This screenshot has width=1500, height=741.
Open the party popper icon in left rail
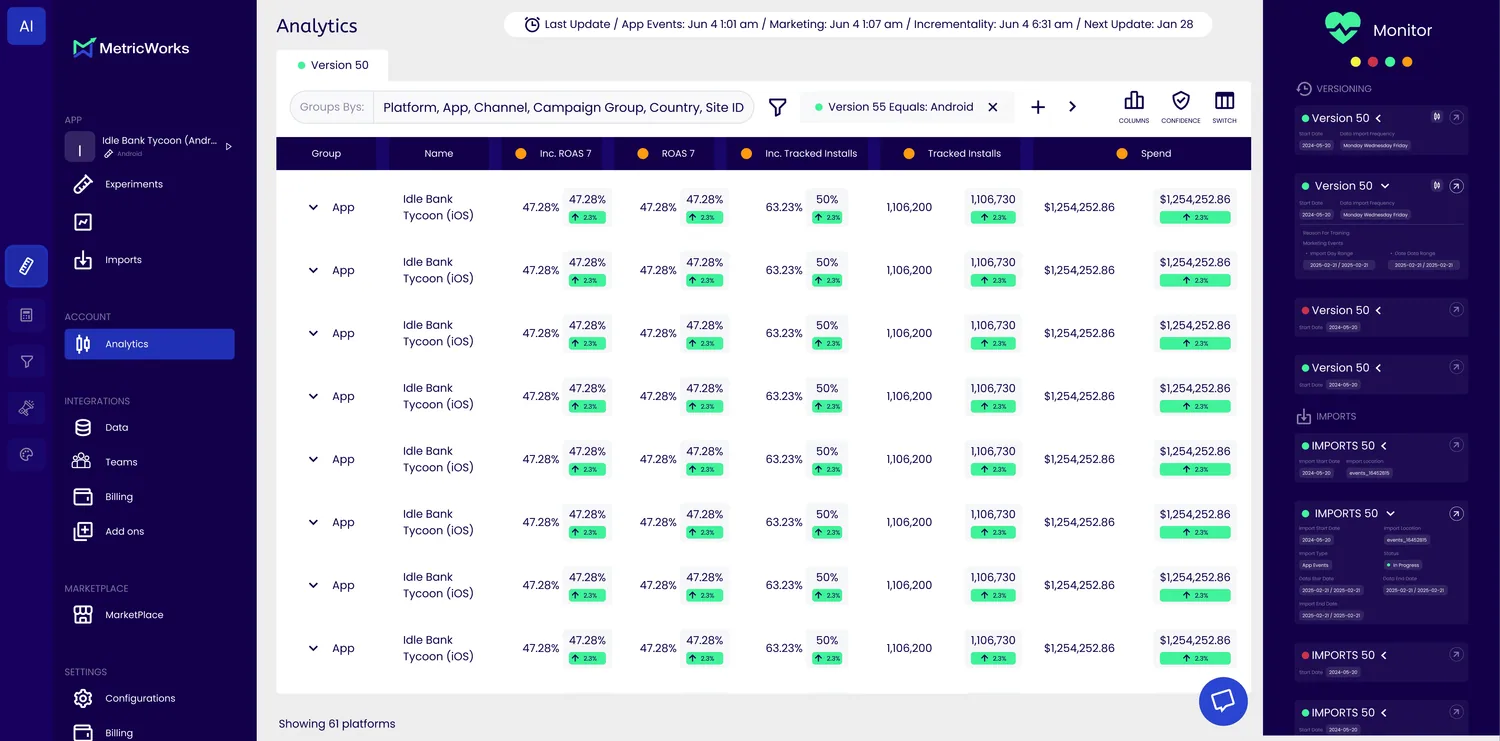[26, 408]
